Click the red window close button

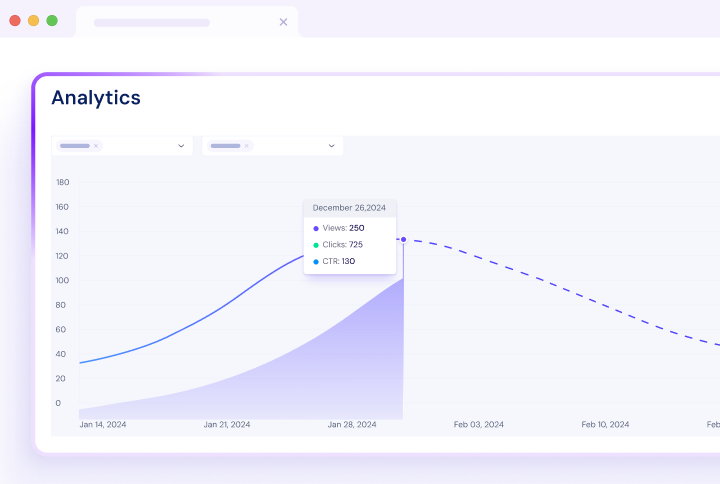tap(15, 20)
